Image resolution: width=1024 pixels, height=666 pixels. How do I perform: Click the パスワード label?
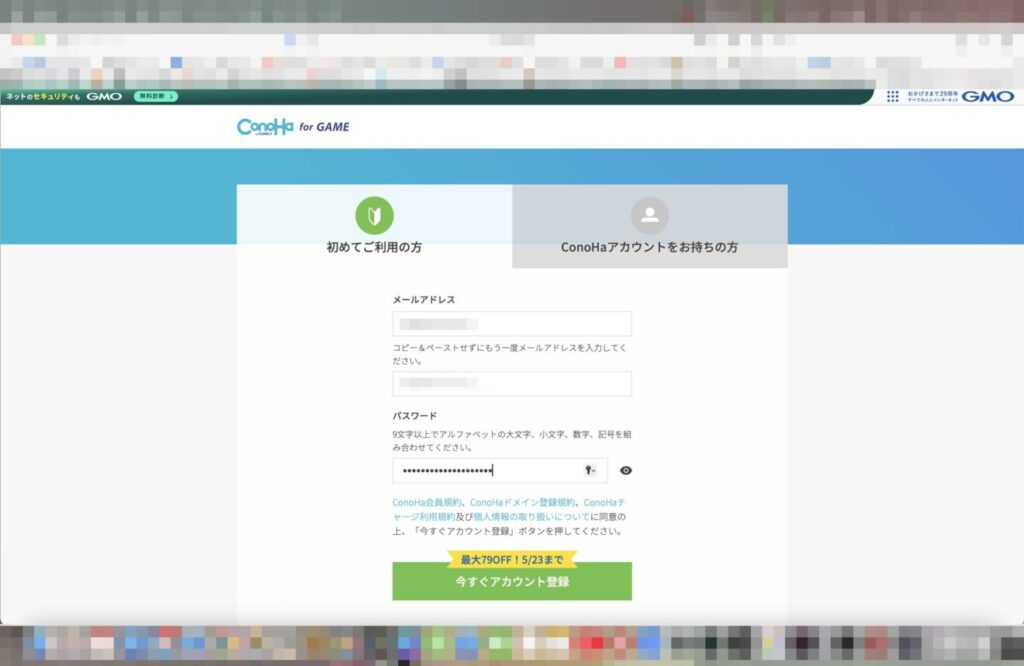click(415, 416)
